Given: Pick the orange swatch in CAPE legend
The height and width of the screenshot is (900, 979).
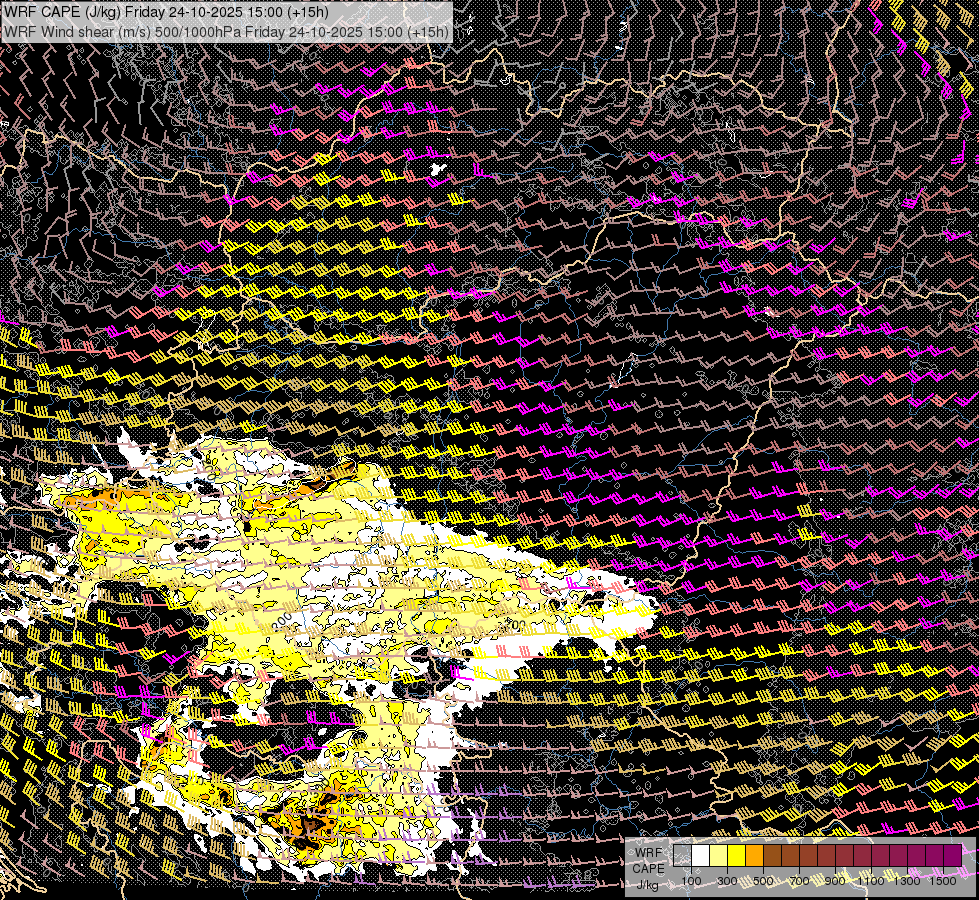Looking at the screenshot, I should tap(754, 855).
